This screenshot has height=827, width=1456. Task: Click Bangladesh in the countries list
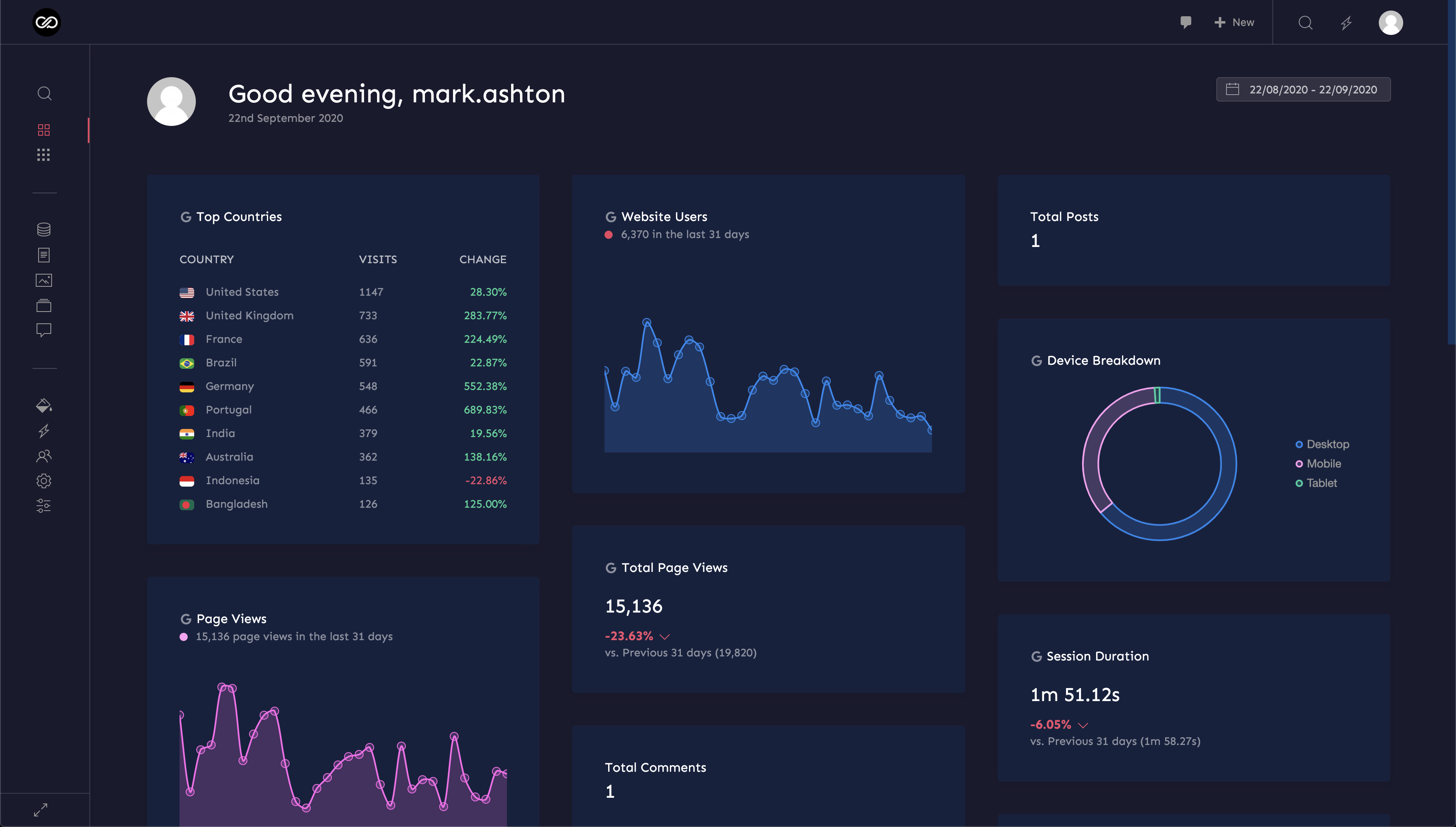coord(236,504)
